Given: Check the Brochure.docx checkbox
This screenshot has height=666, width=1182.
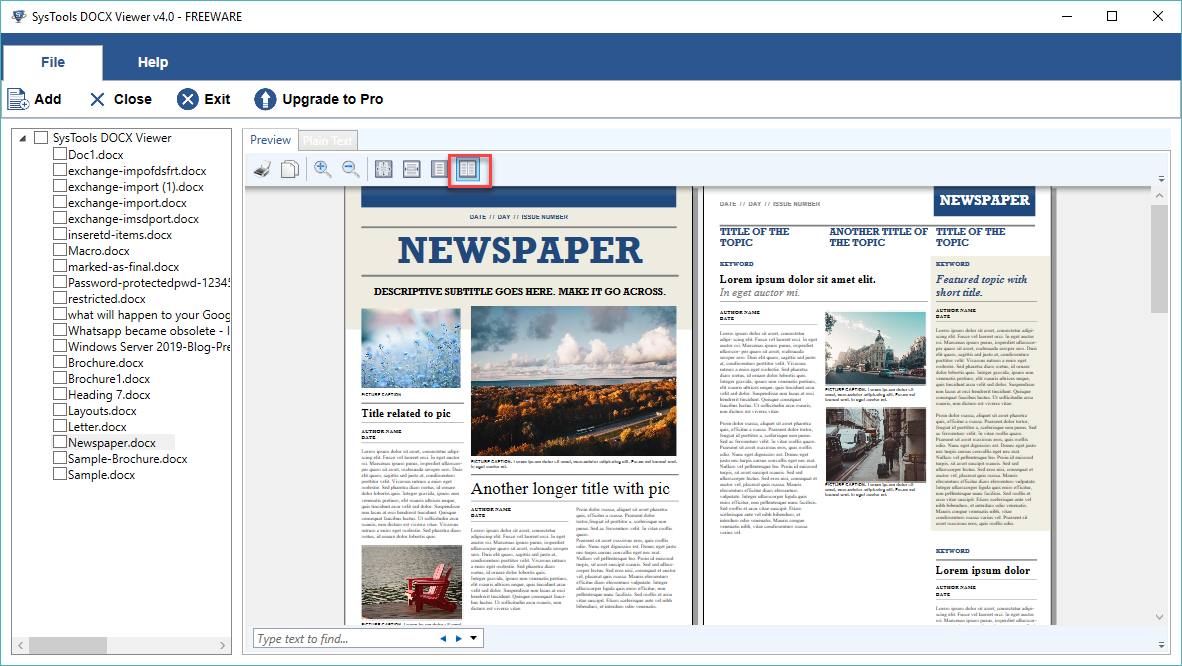Looking at the screenshot, I should click(60, 361).
